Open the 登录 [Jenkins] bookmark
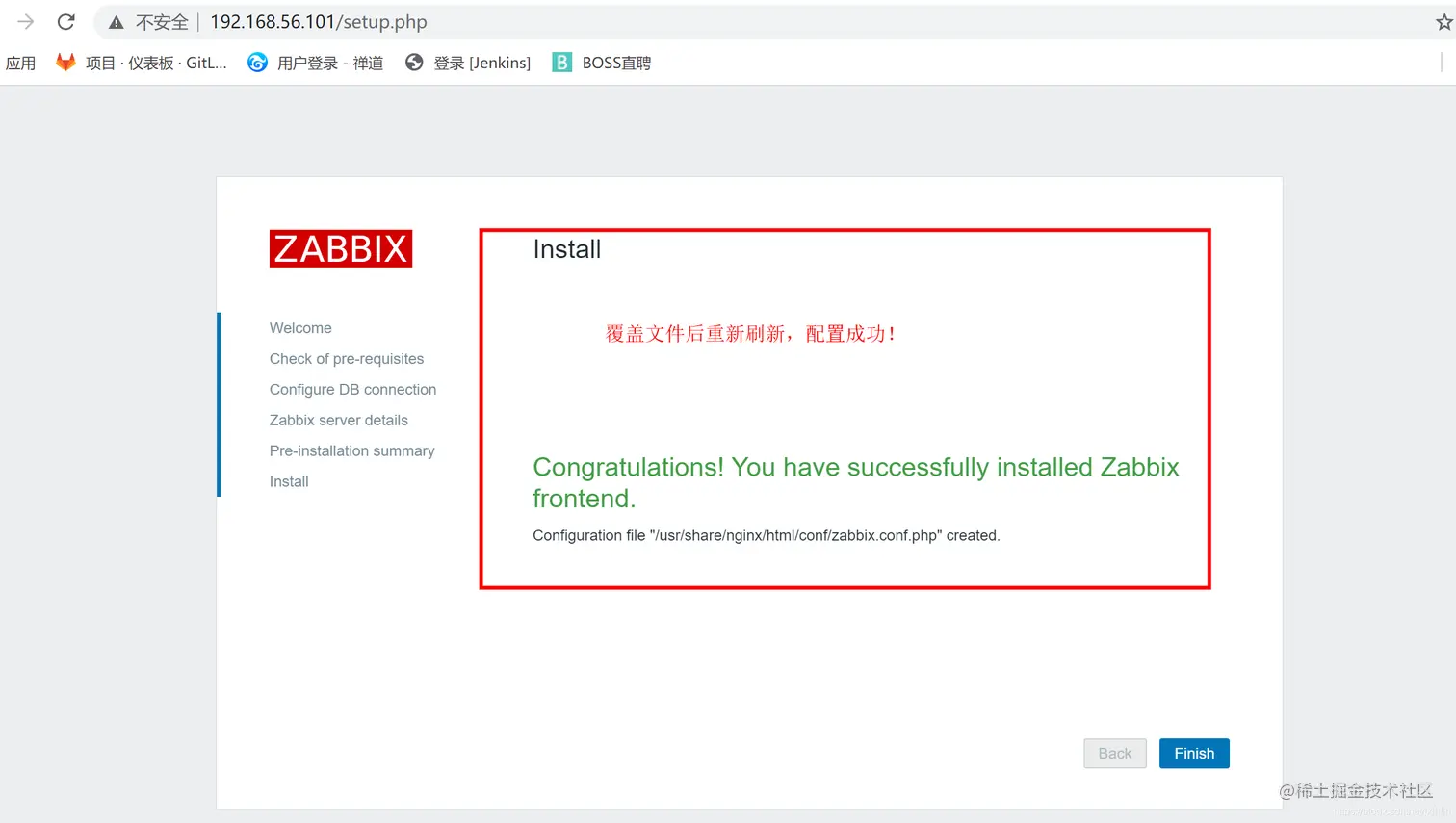Screen dimensions: 1456x823 pos(468,63)
